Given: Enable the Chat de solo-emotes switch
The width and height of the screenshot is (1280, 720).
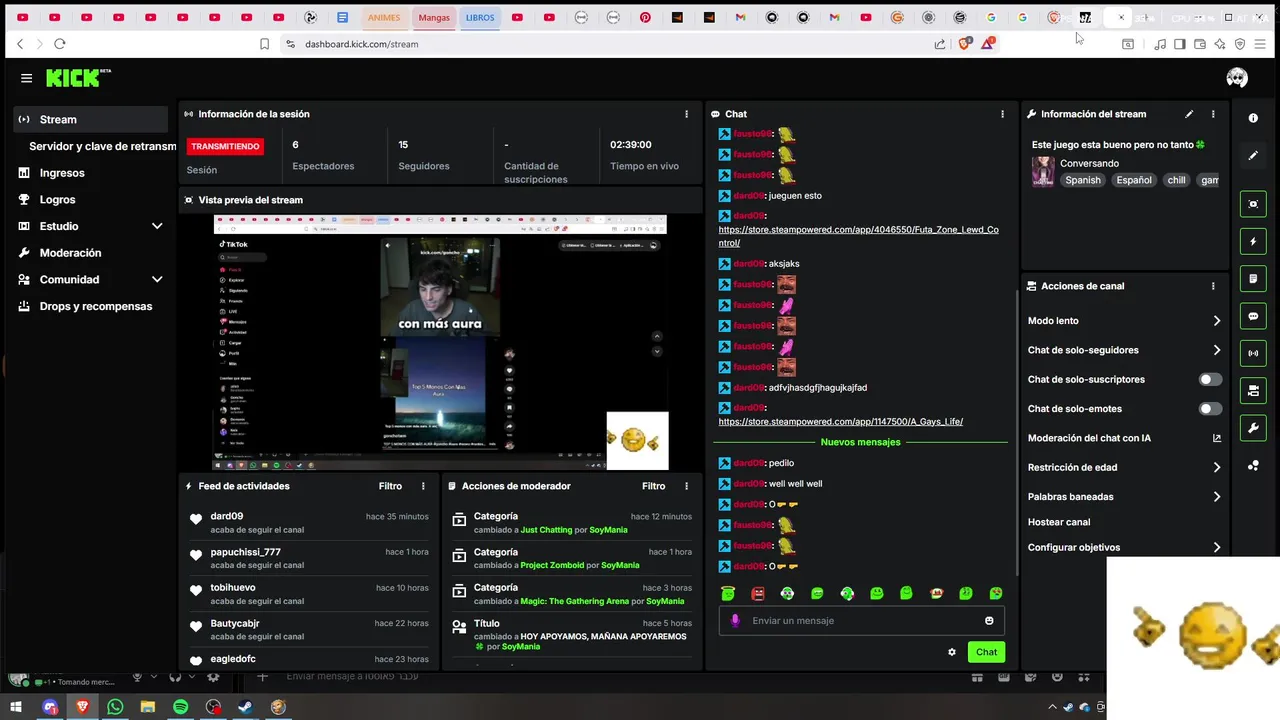Looking at the screenshot, I should coord(1210,409).
